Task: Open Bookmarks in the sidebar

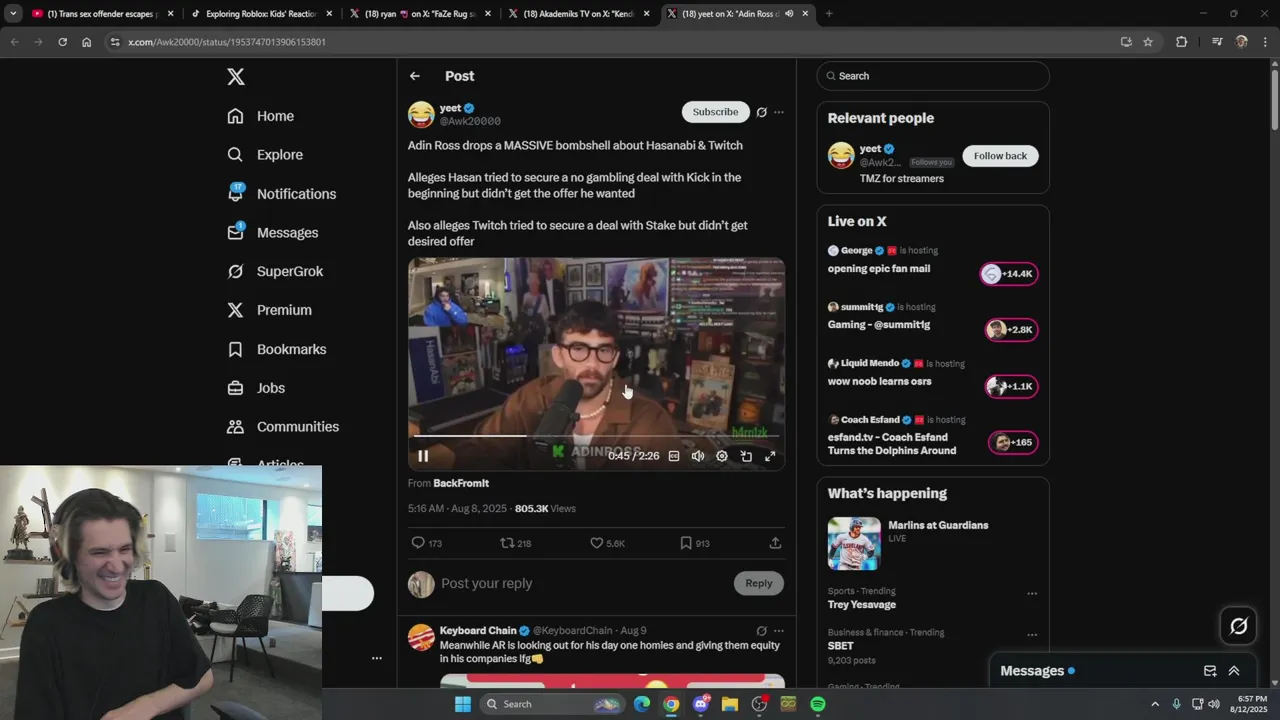Action: point(276,349)
